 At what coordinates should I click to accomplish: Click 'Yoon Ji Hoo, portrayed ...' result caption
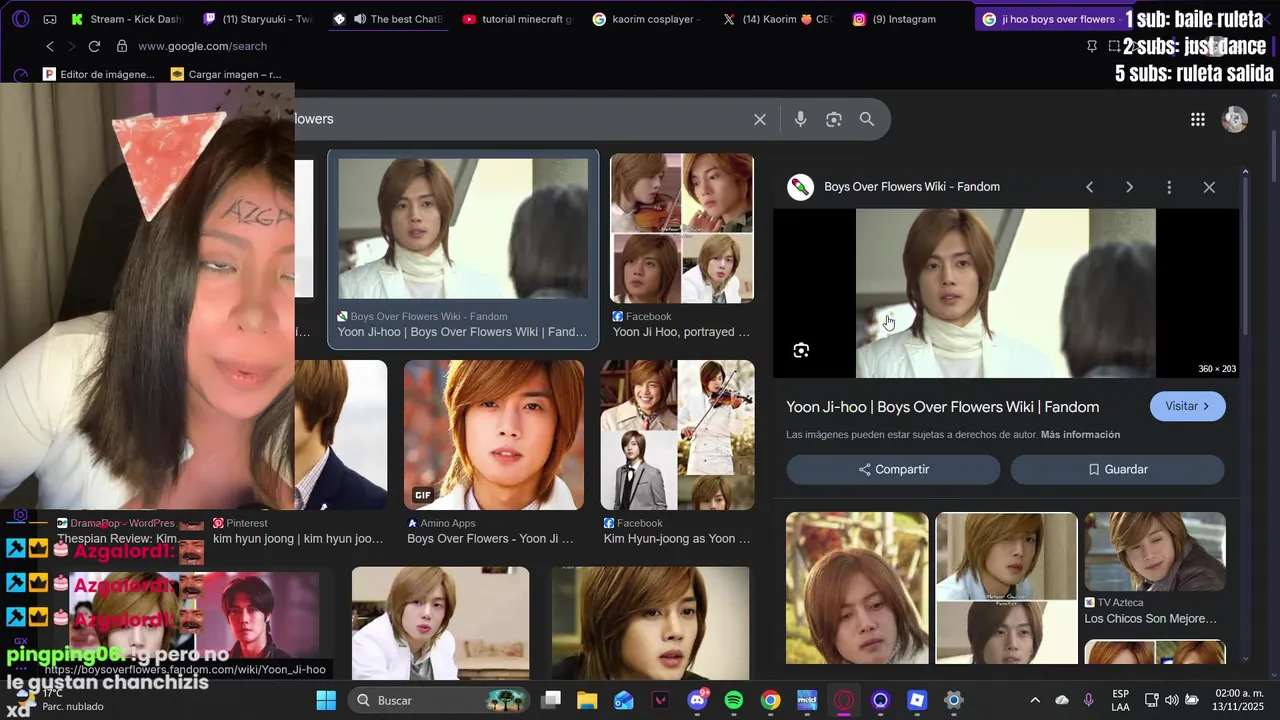[681, 332]
